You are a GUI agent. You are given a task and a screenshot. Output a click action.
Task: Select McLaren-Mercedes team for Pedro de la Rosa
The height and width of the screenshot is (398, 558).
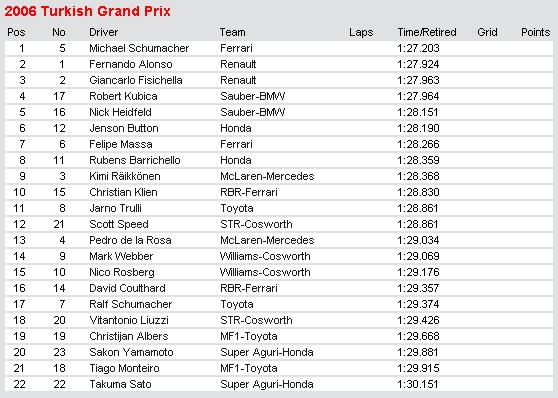point(267,240)
